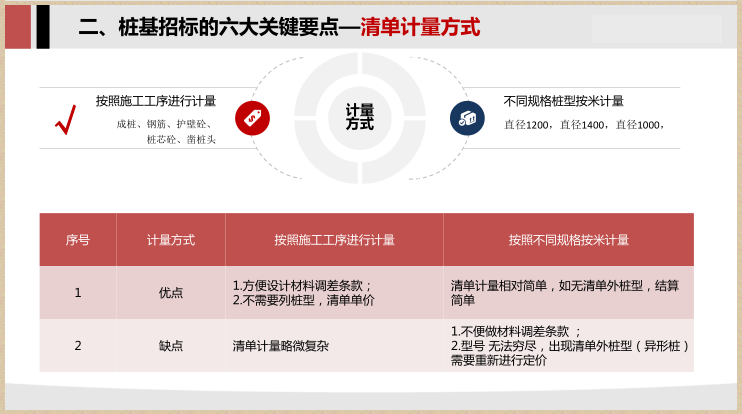Click the red price tag circle icon
Screen dimensions: 742x414
(252, 118)
